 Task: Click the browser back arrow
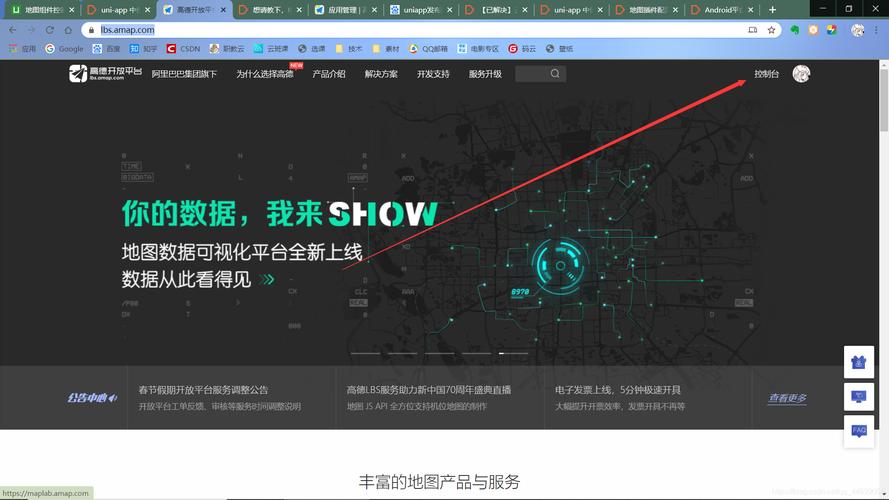12,30
